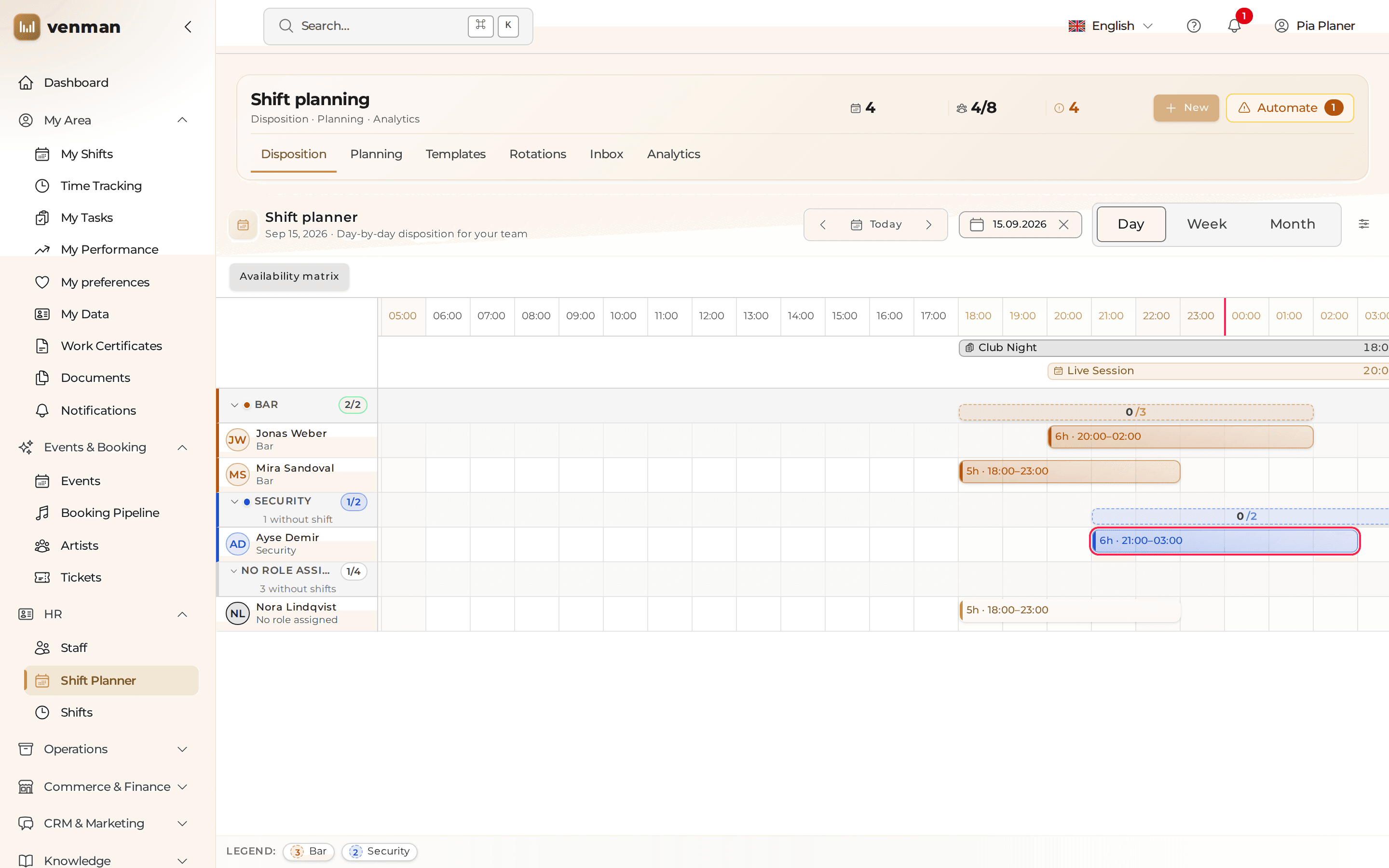Switch to Templates tab
The width and height of the screenshot is (1389, 868).
pyautogui.click(x=455, y=154)
